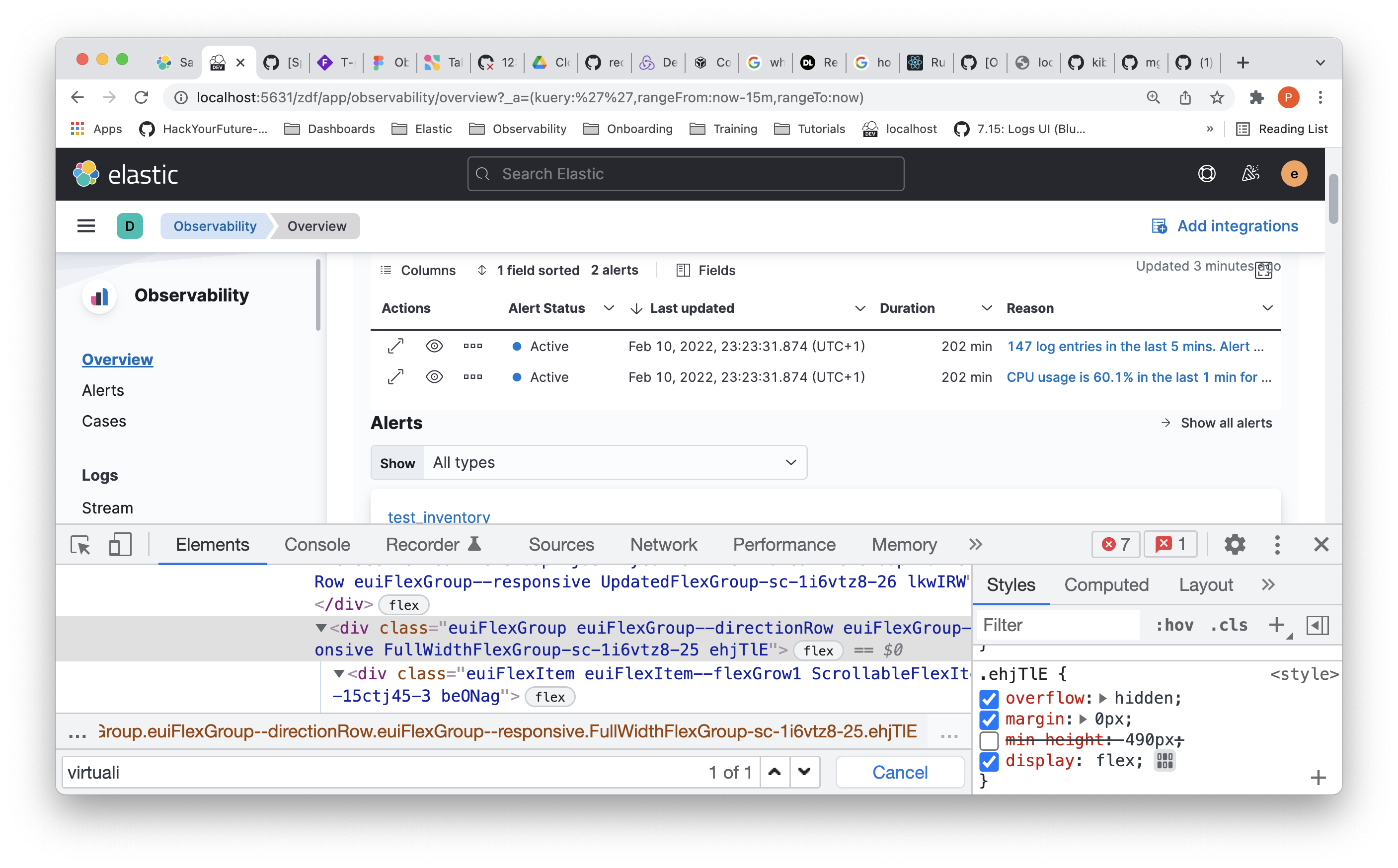Click Show all alerts link
Screen dimensions: 1398x868
pos(1225,423)
